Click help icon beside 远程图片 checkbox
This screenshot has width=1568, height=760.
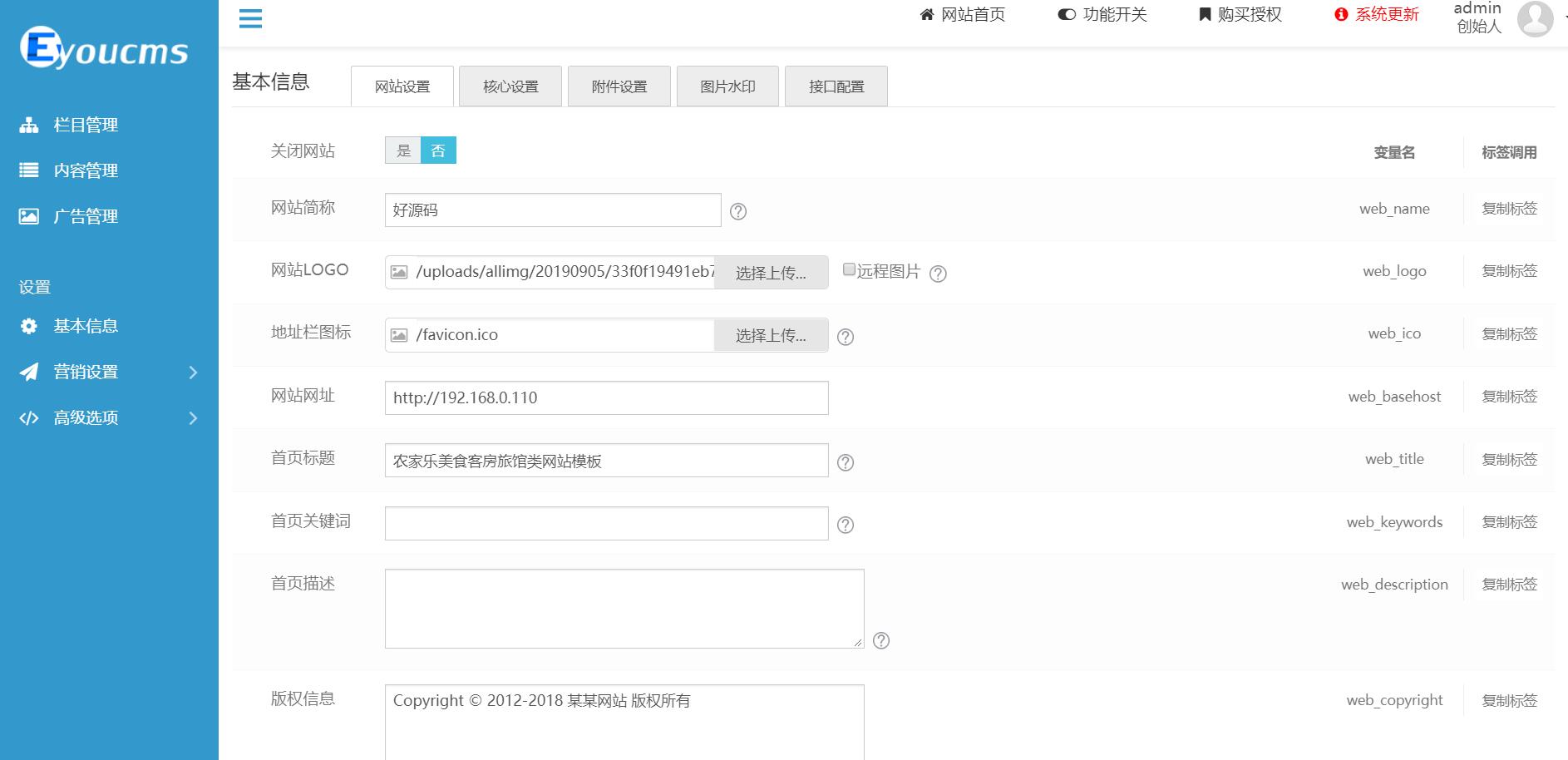click(938, 274)
